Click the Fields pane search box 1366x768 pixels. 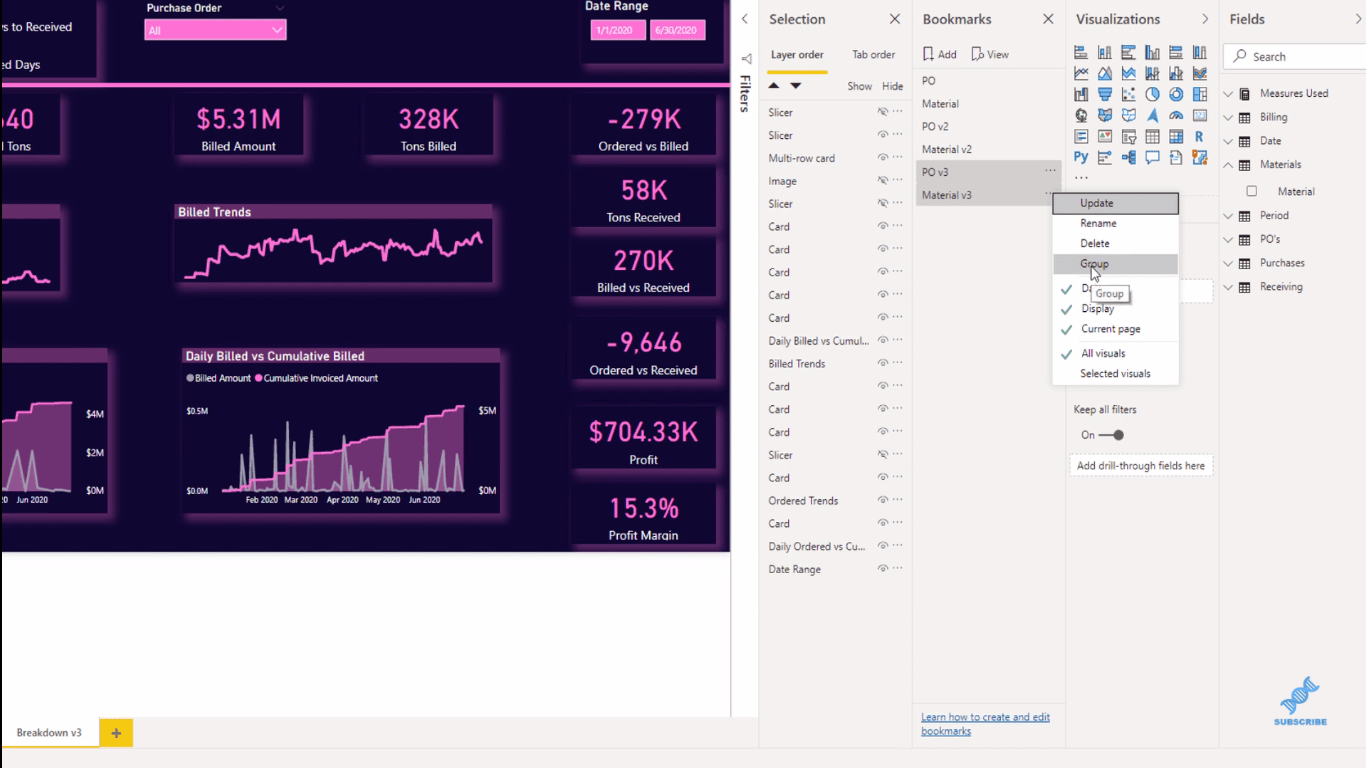coord(1295,57)
